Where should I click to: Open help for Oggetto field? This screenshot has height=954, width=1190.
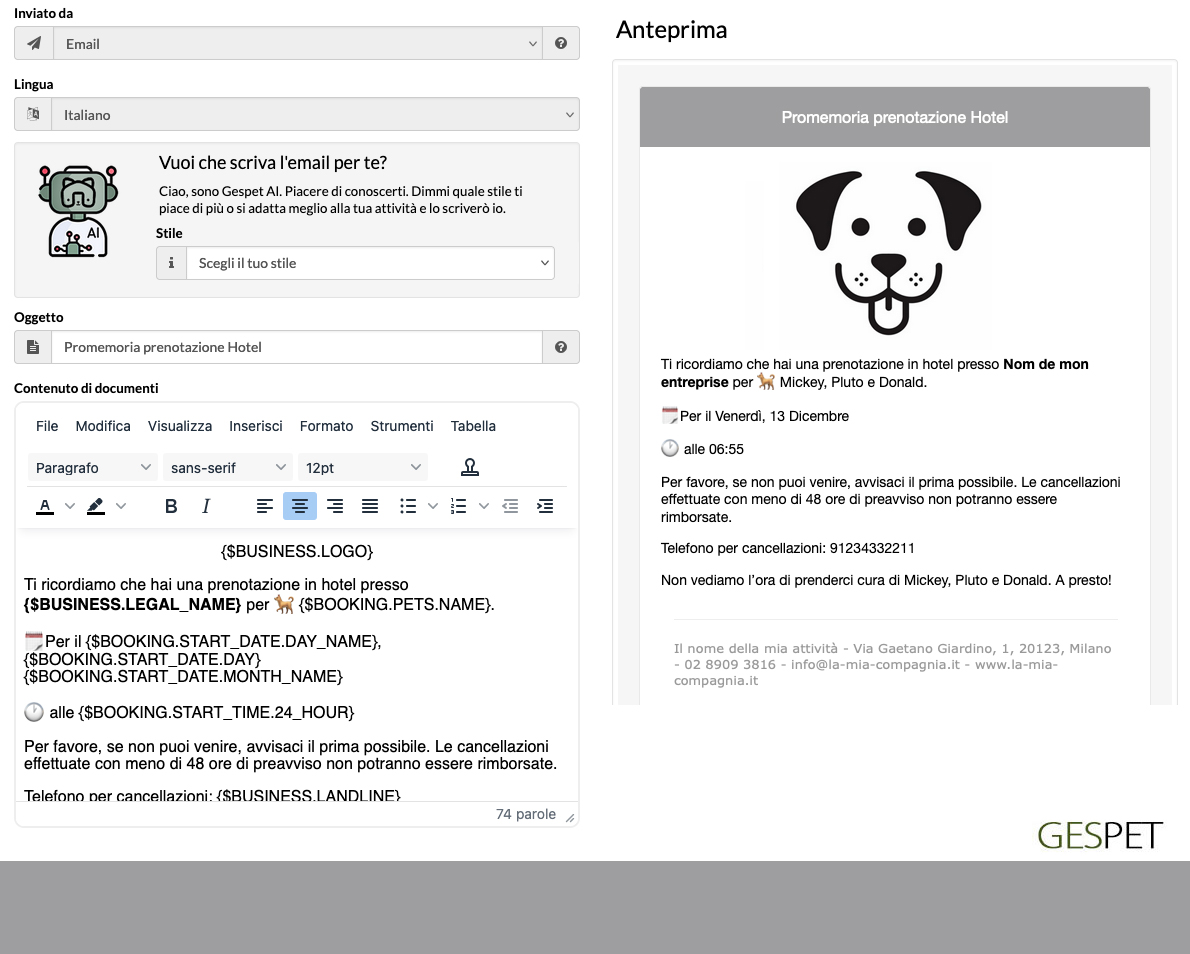point(561,347)
